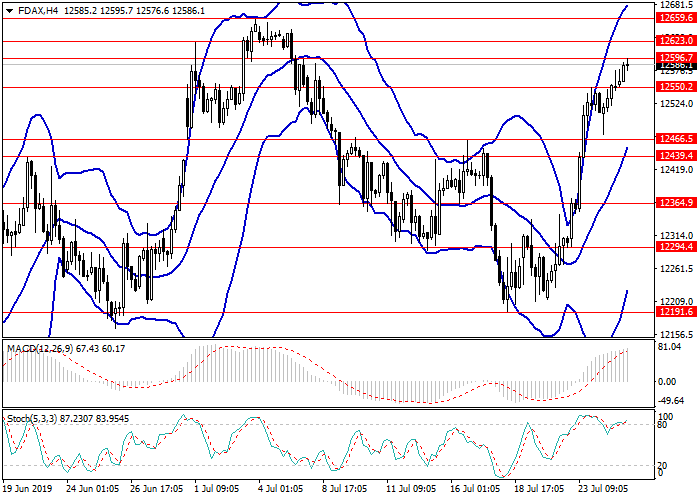Viewport: 700px width, 500px height.
Task: Click the 12596.7 red price label
Action: [676, 58]
